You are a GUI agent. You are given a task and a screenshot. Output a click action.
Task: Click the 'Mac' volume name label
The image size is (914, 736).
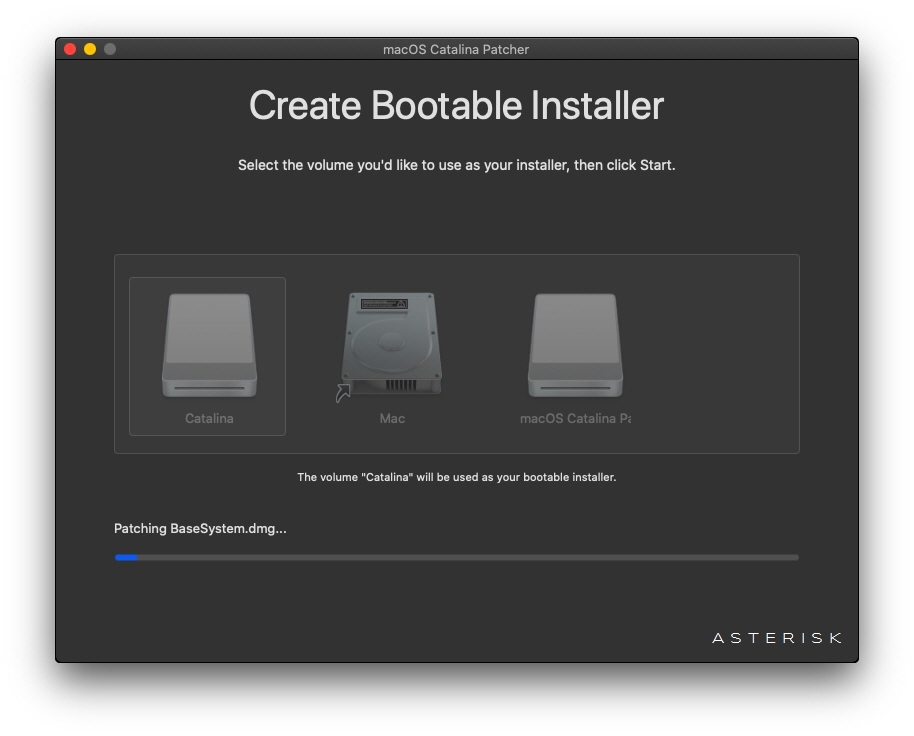pos(392,418)
